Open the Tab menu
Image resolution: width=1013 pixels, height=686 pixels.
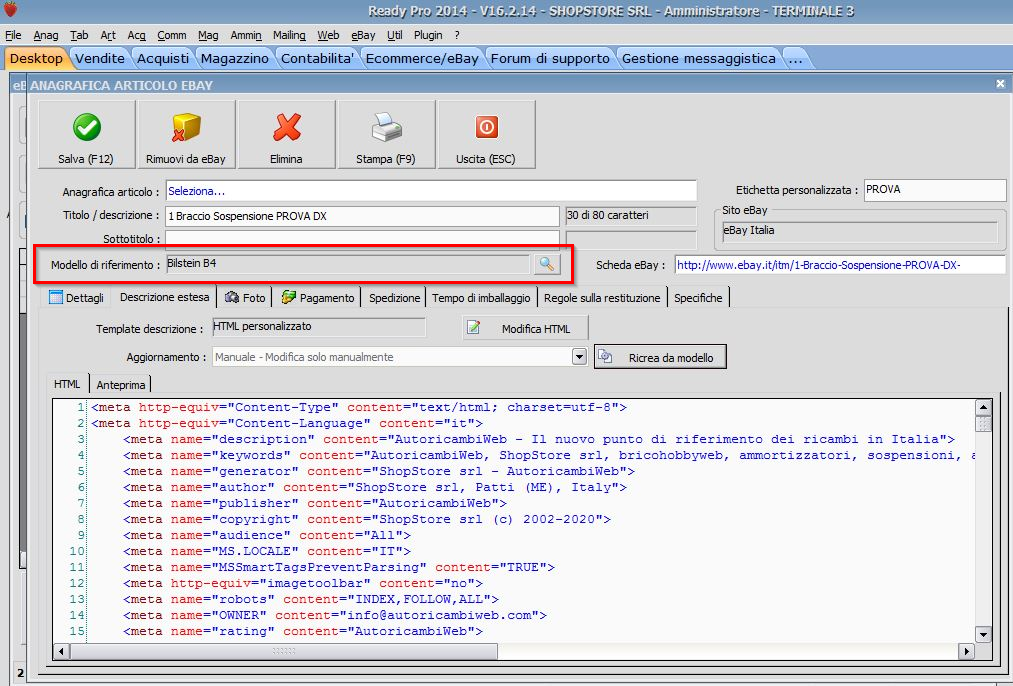tap(79, 35)
